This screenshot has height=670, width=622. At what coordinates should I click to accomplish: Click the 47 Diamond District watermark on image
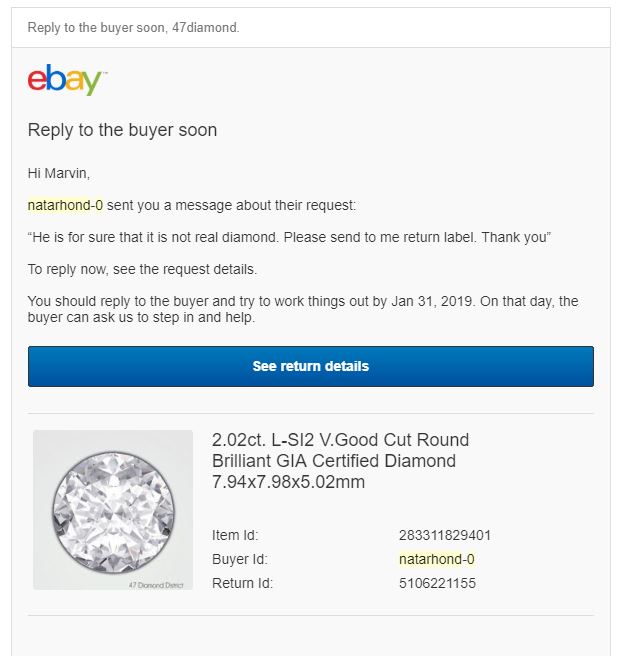(156, 585)
